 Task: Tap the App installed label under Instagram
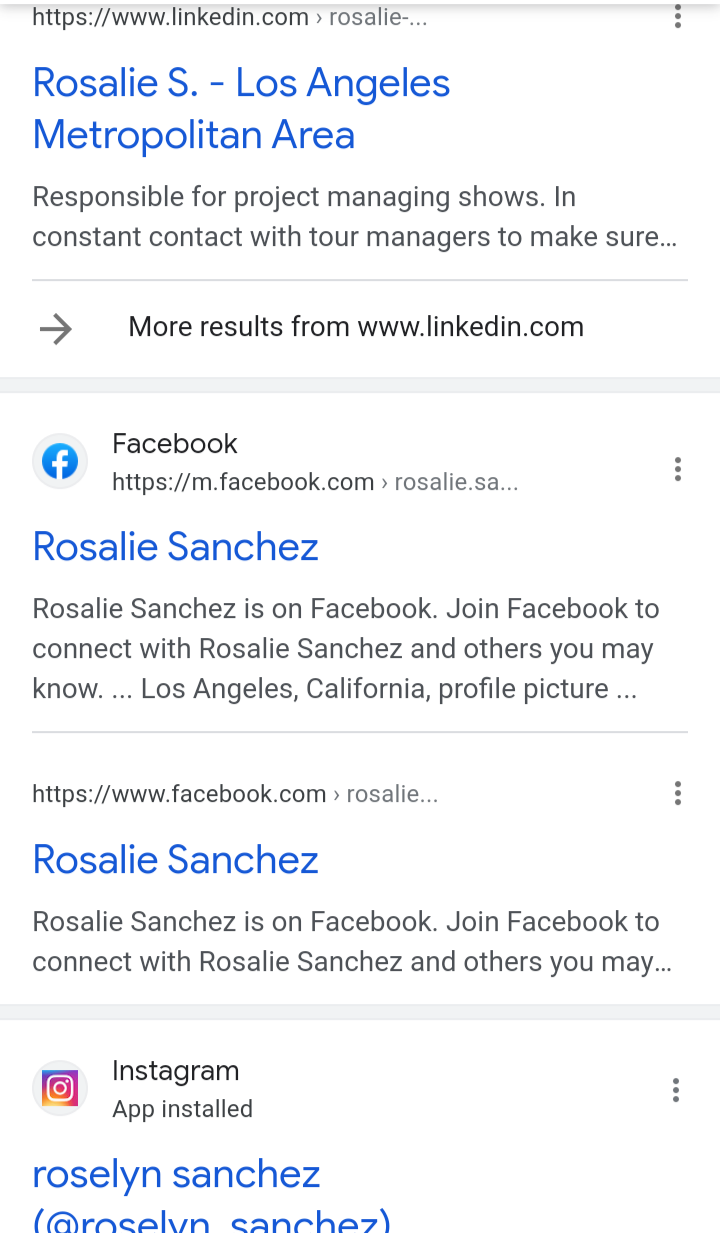[182, 1109]
